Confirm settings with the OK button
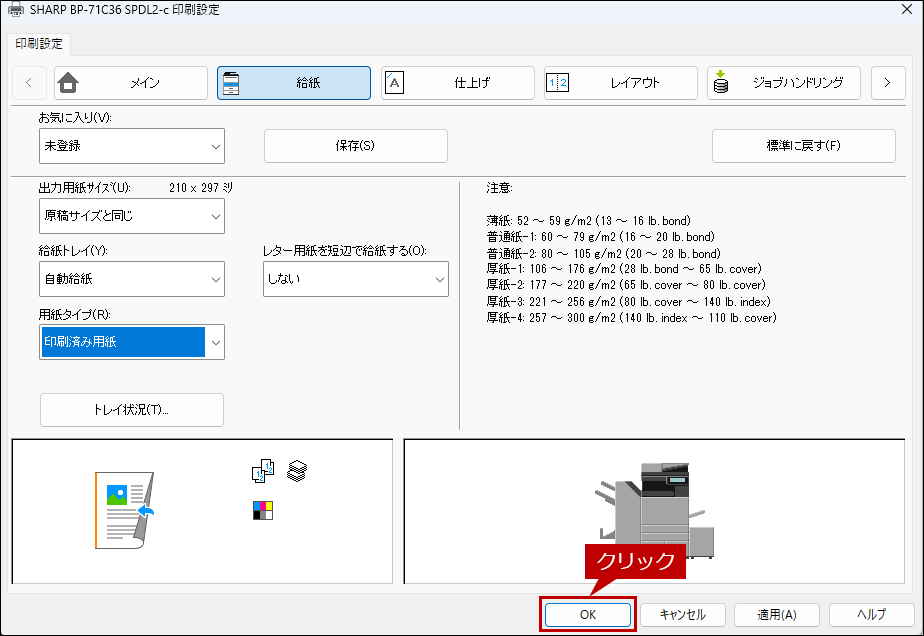Image resolution: width=924 pixels, height=636 pixels. tap(587, 615)
